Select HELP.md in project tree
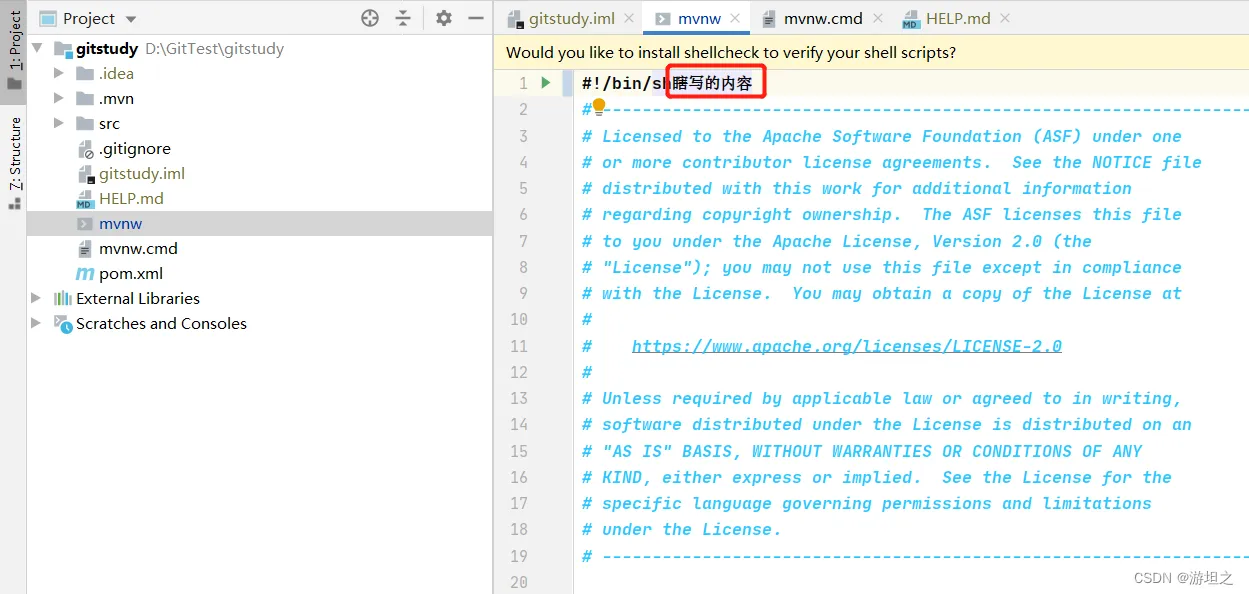The height and width of the screenshot is (594, 1249). (x=131, y=198)
